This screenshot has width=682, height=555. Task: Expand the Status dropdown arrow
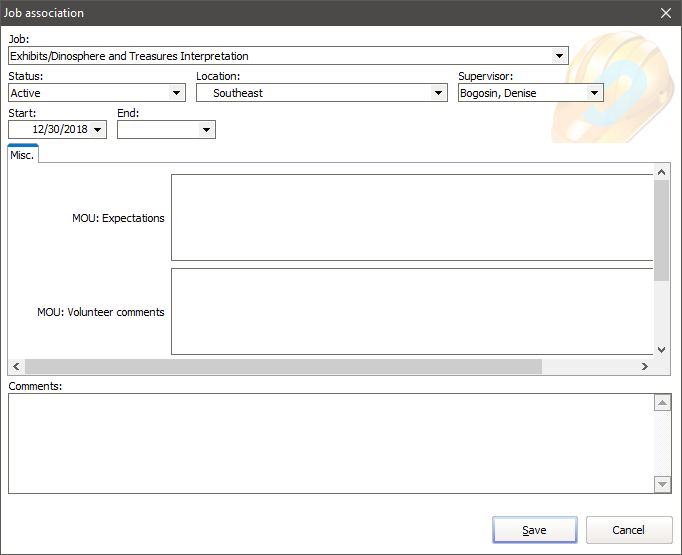[x=177, y=93]
